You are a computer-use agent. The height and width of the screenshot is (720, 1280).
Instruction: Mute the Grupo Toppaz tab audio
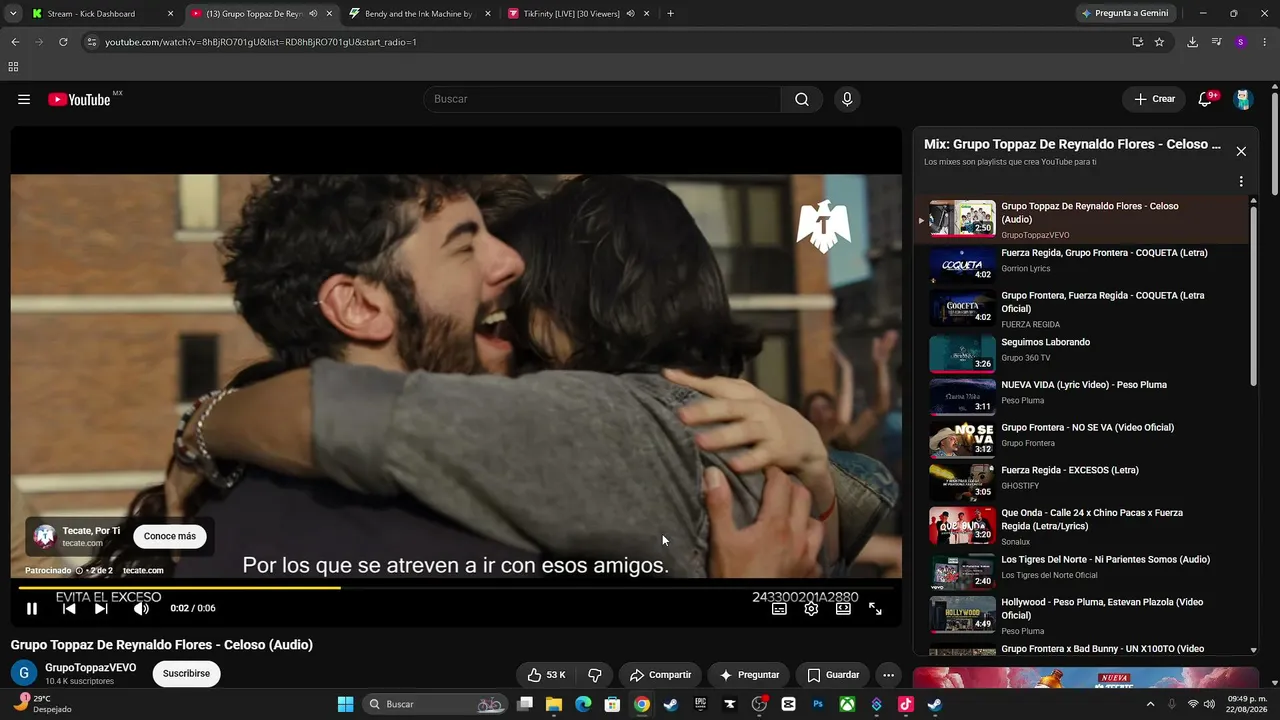(x=313, y=14)
